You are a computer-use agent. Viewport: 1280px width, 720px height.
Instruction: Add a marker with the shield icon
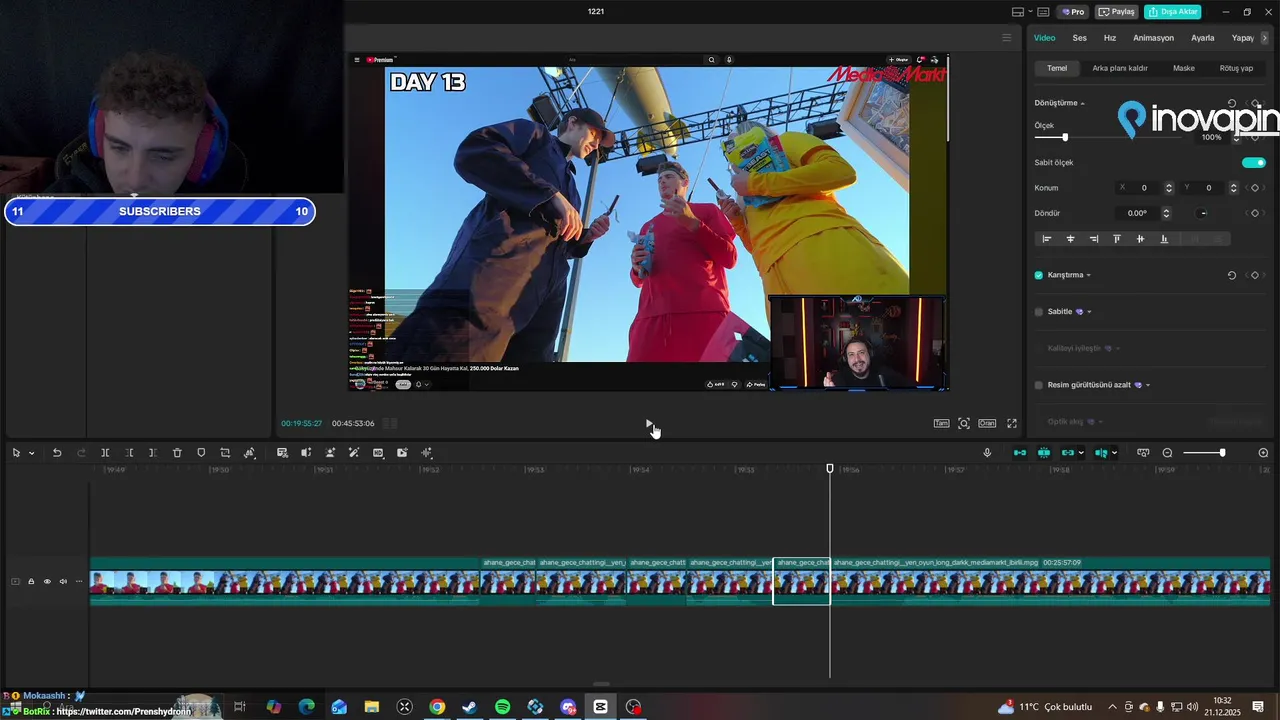[201, 453]
